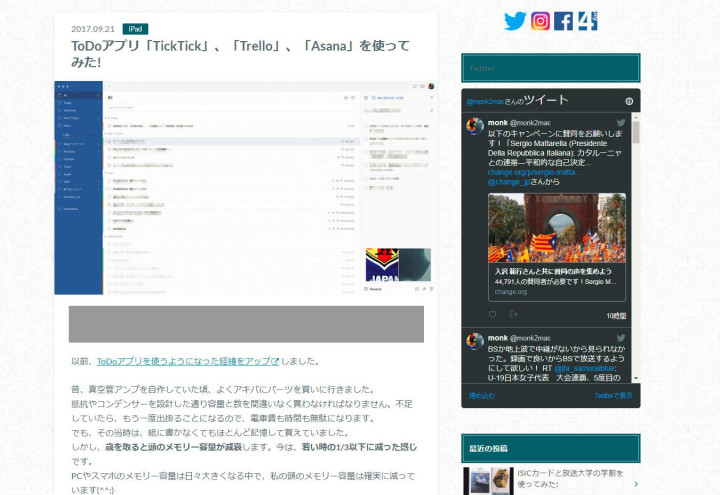Click the widget scrollbar down arrow
Viewport: 720px width, 495px height.
(x=636, y=378)
